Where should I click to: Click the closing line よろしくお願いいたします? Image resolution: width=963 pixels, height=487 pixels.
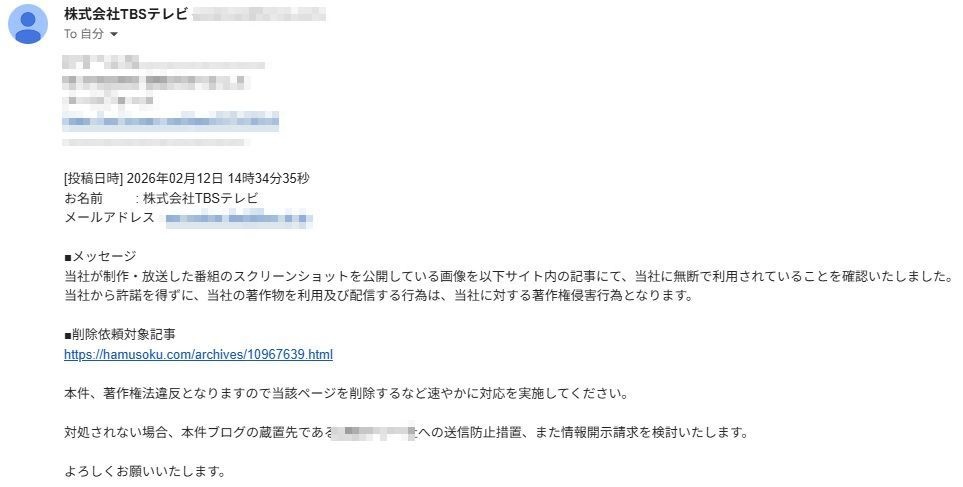pyautogui.click(x=145, y=472)
